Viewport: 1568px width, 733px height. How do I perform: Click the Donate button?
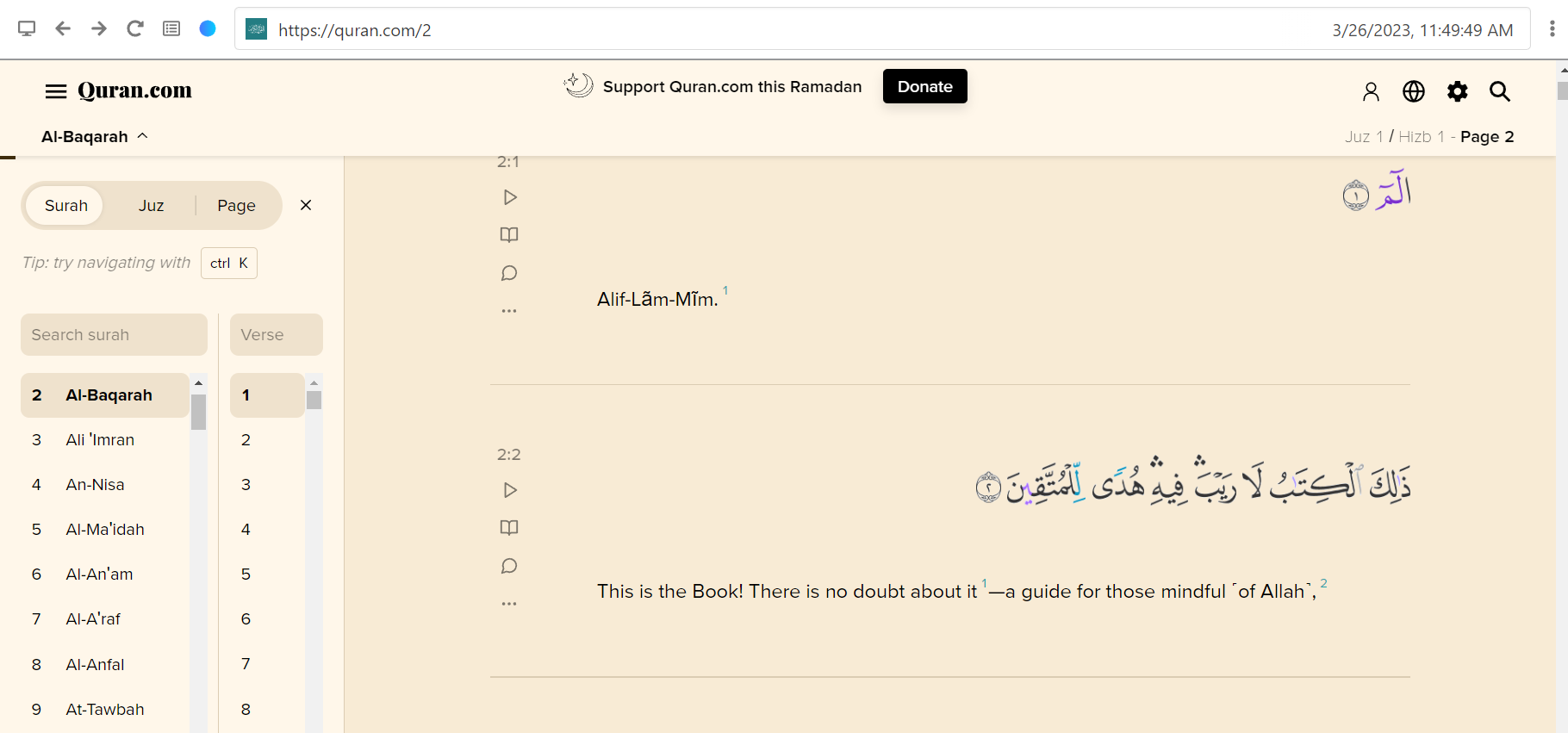(x=924, y=86)
